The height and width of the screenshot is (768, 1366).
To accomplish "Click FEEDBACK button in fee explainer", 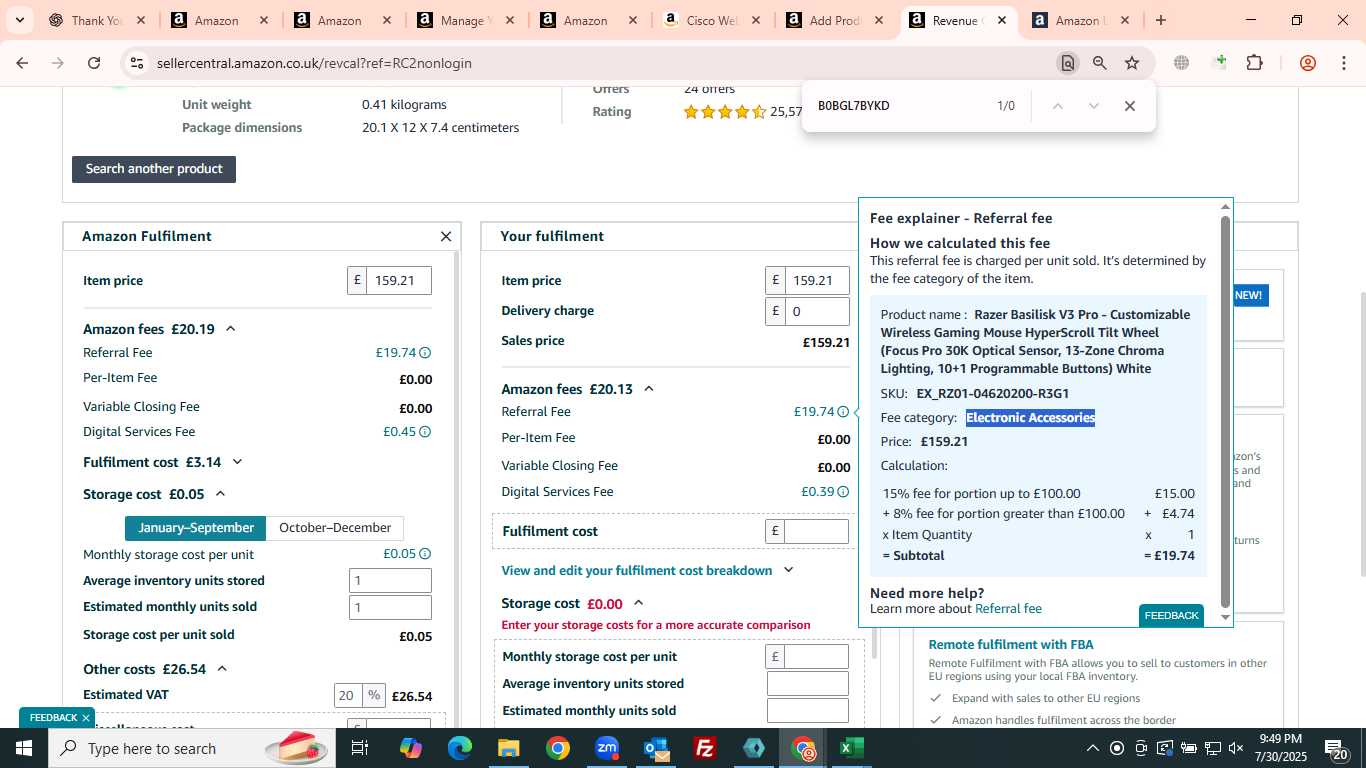I will pos(1171,615).
